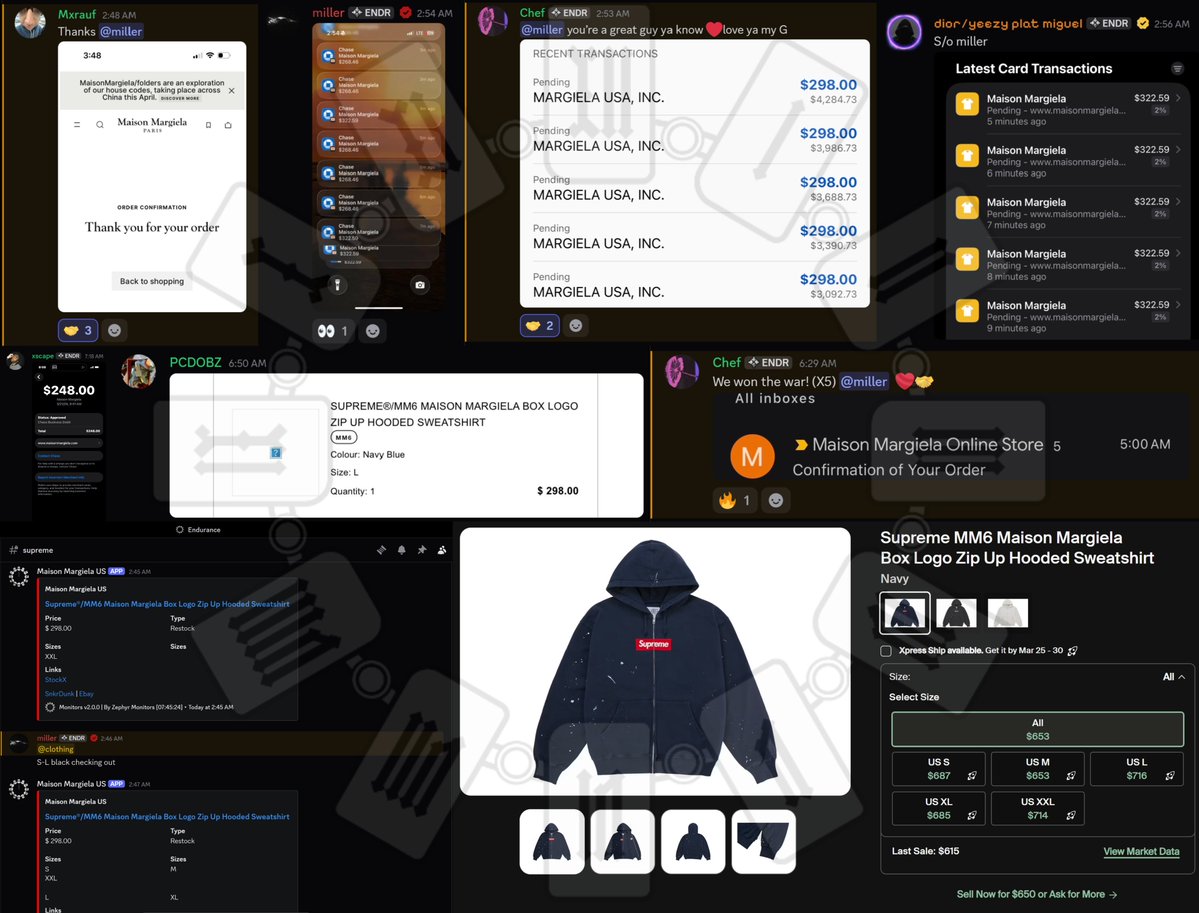
Task: Open StockX link in 2:45 AM monitor post
Action: pos(55,680)
